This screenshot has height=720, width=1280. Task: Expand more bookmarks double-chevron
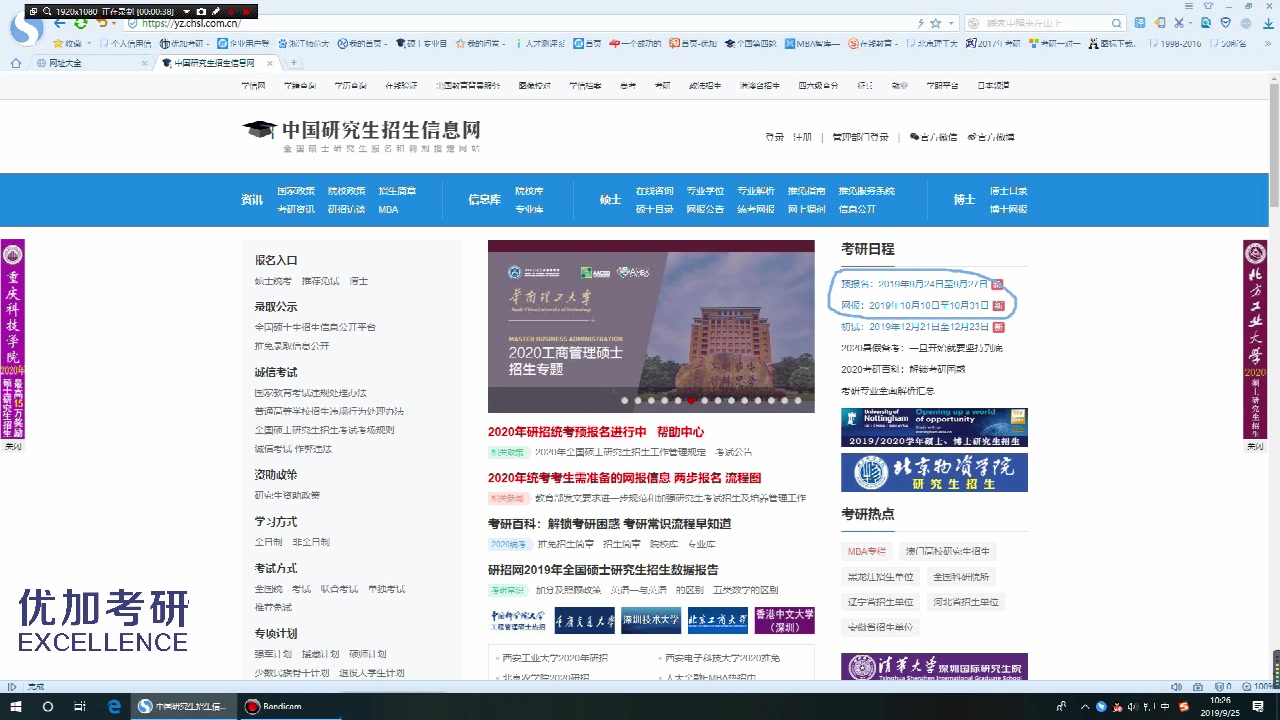point(1269,43)
